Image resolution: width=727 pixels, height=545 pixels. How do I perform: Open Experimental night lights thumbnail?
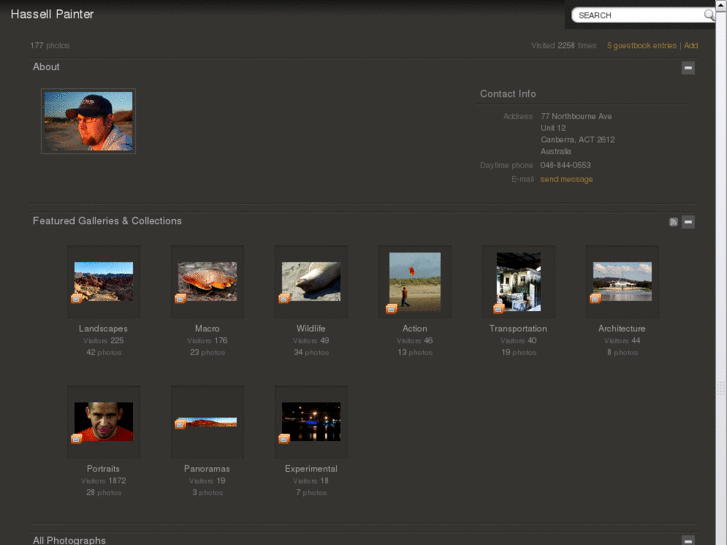(x=311, y=422)
